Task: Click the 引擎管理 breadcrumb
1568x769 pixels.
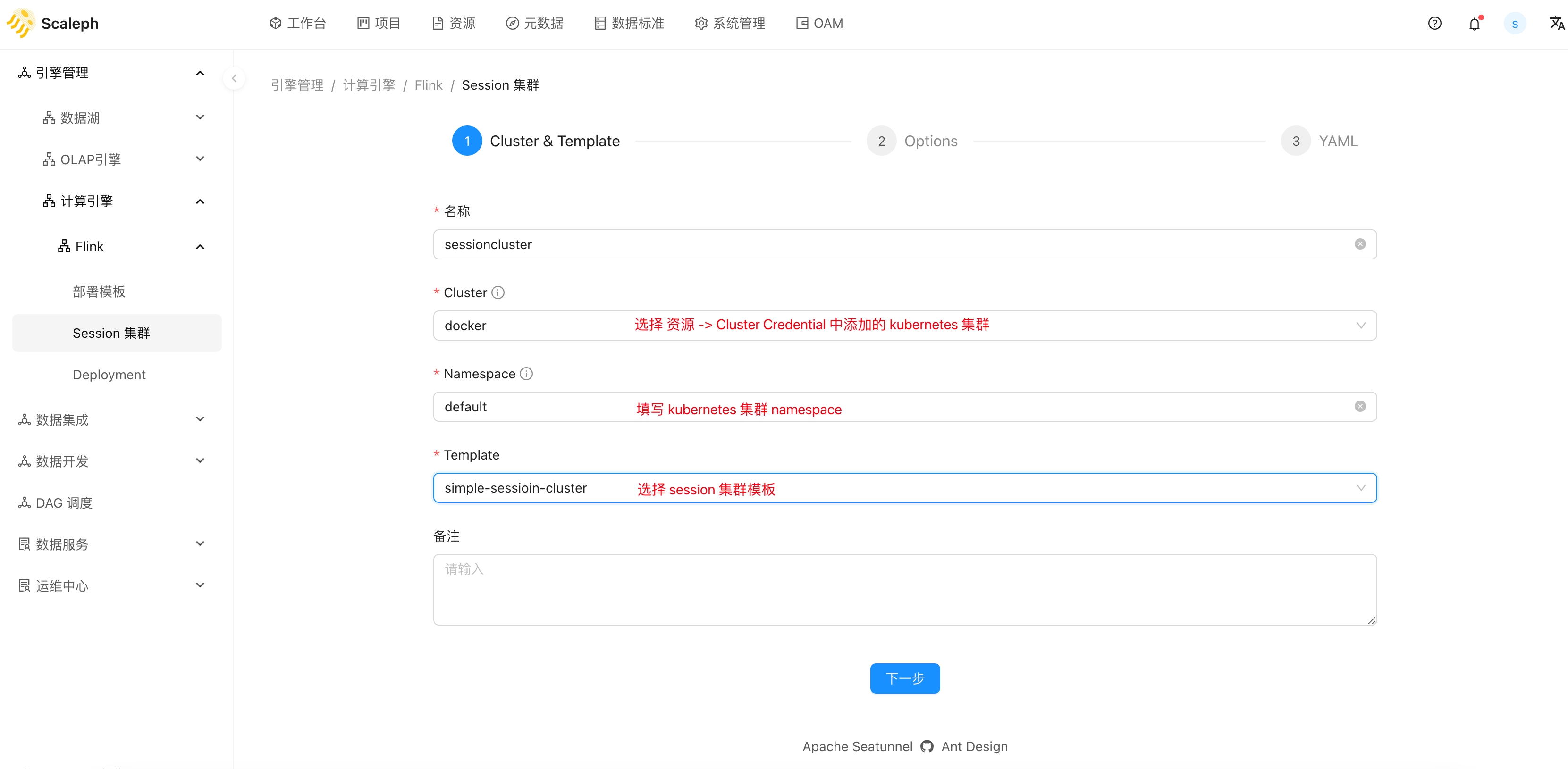Action: point(297,85)
